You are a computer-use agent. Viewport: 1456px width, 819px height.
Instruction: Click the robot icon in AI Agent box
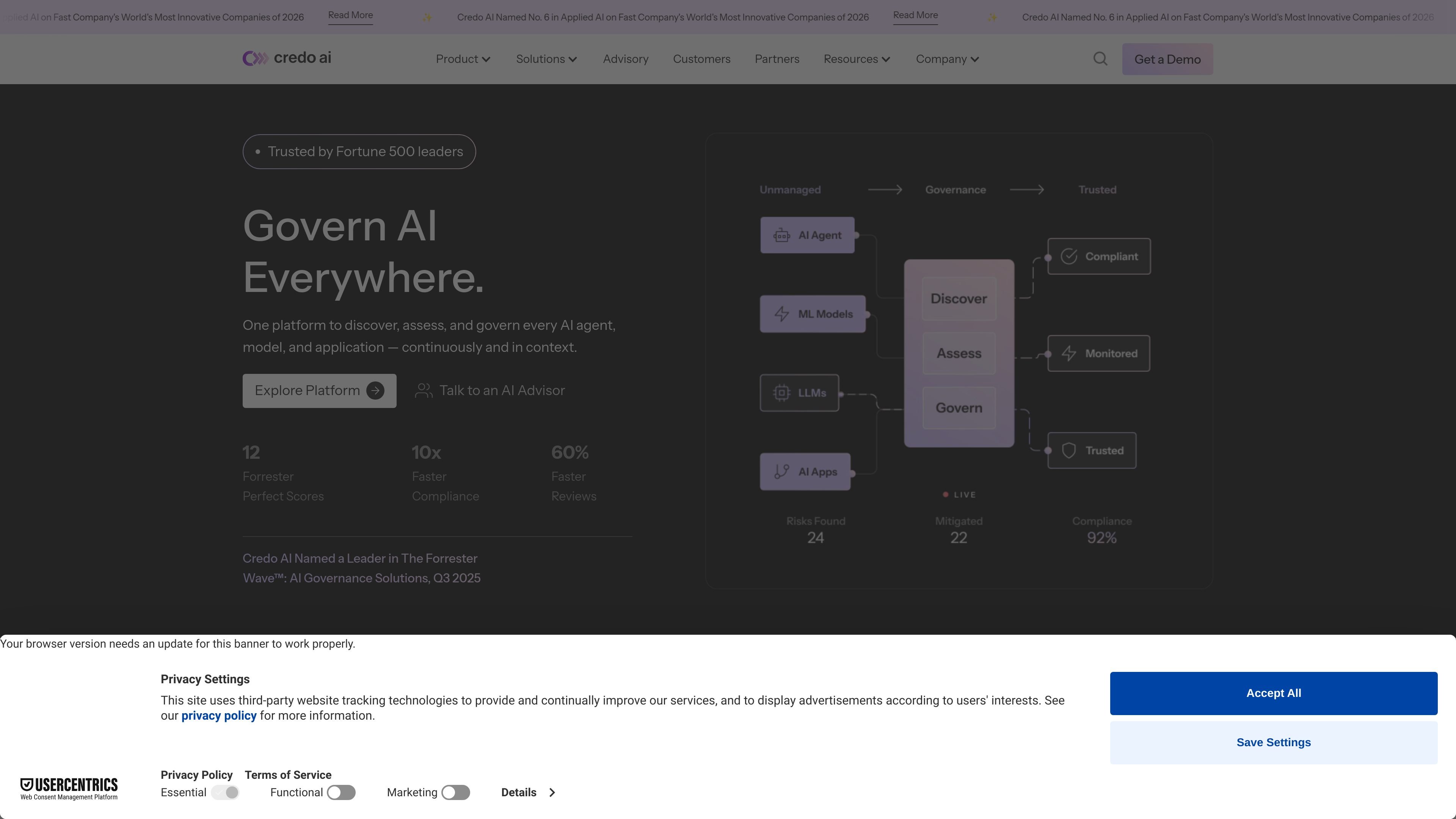pos(782,235)
